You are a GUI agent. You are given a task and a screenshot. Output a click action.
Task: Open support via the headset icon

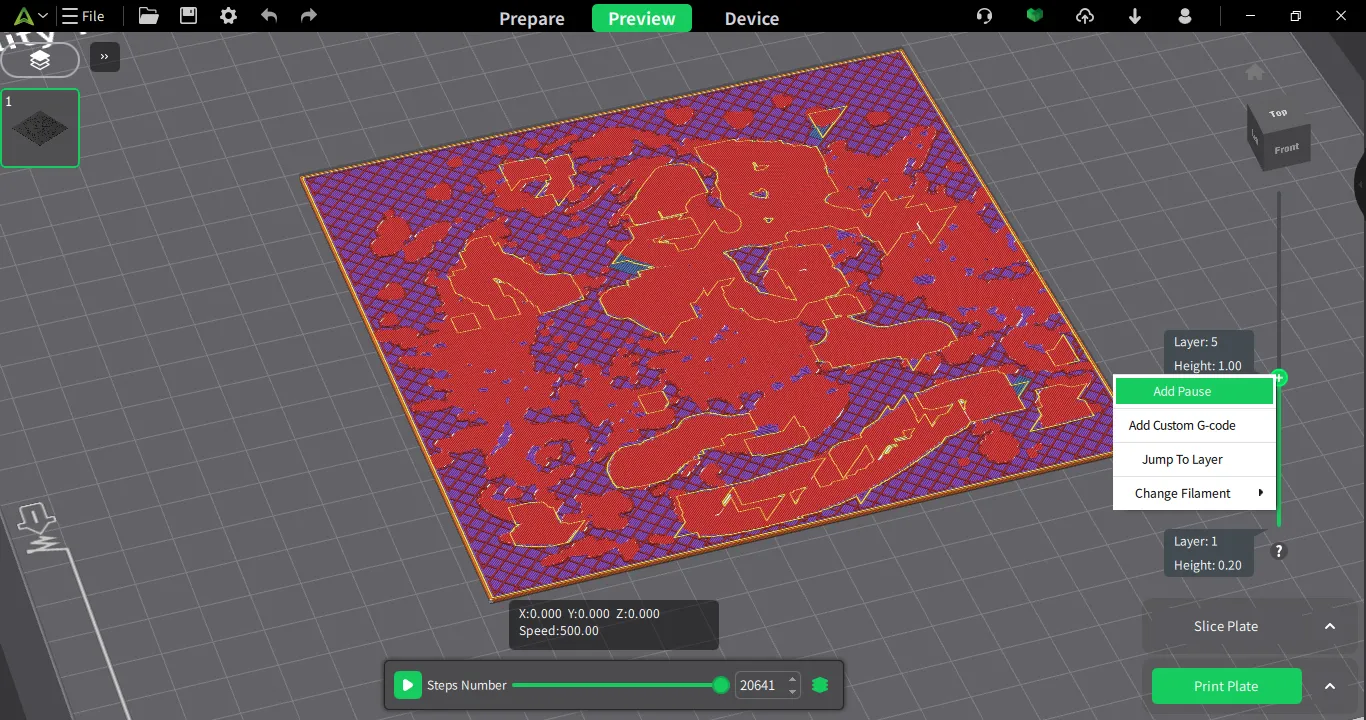tap(984, 16)
